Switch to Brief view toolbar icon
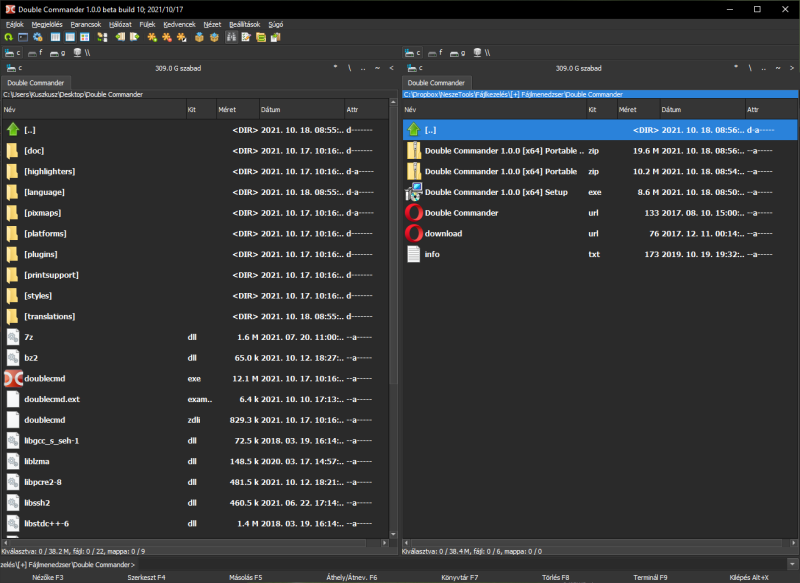Image resolution: width=800 pixels, height=583 pixels. pos(56,37)
